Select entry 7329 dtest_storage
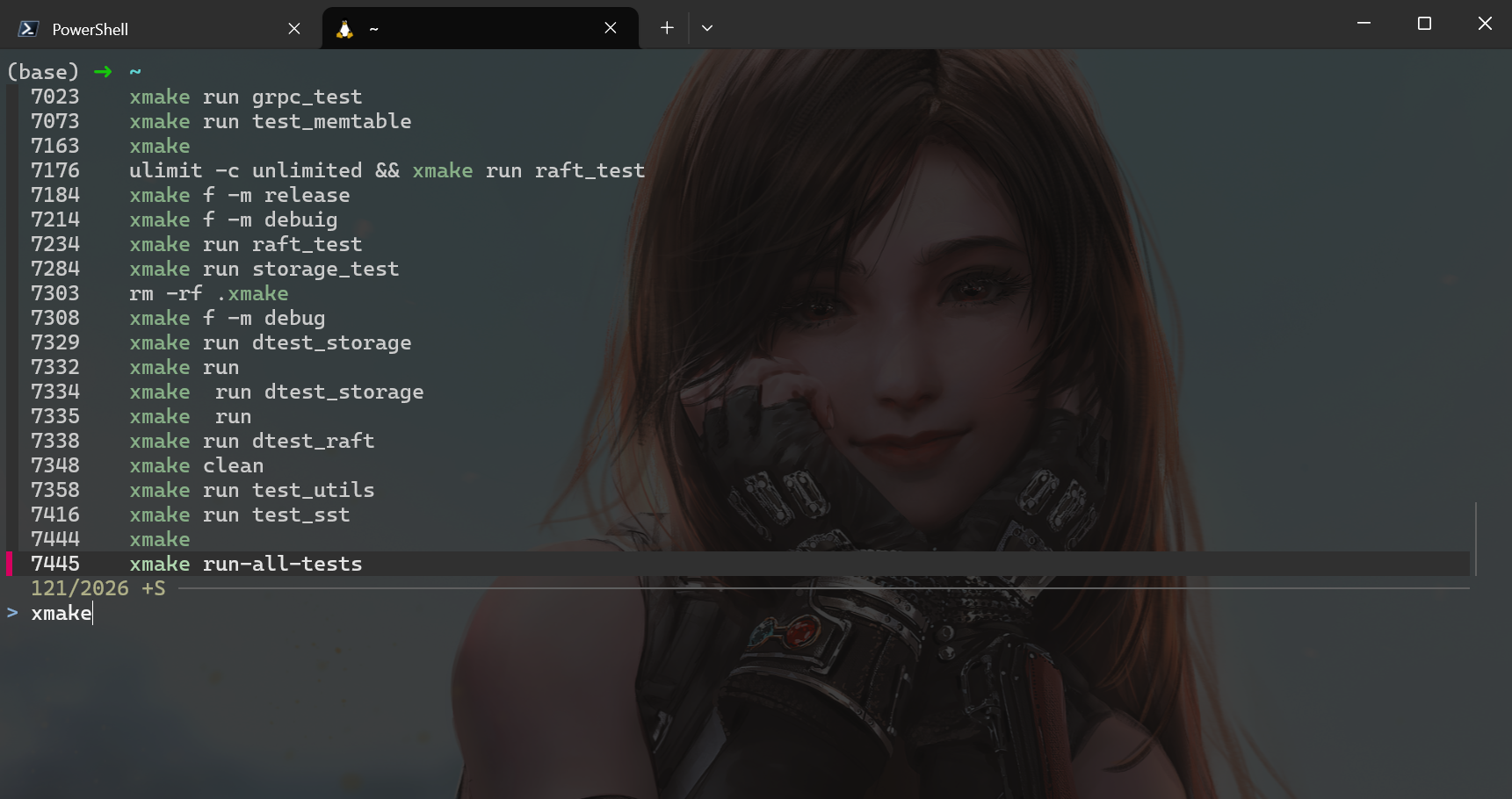The image size is (1512, 799). pos(221,342)
